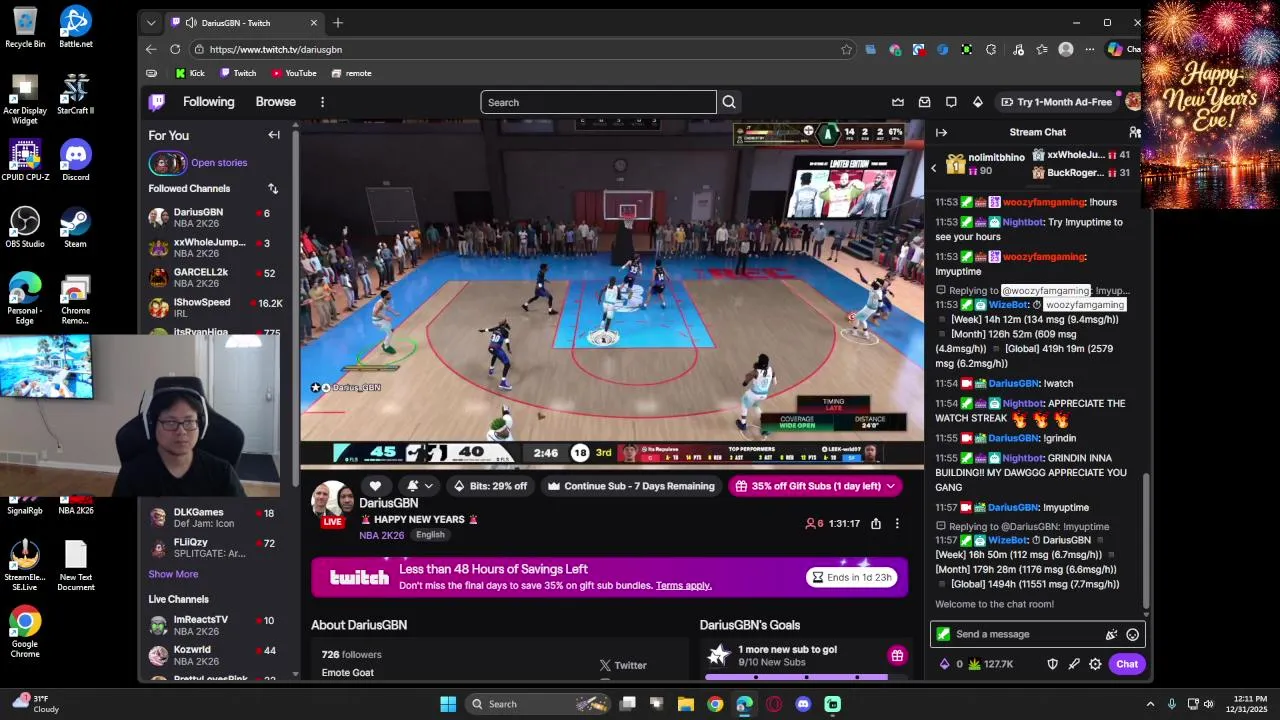Sort followed channels with arrows icon
This screenshot has width=1280, height=720.
tap(273, 188)
